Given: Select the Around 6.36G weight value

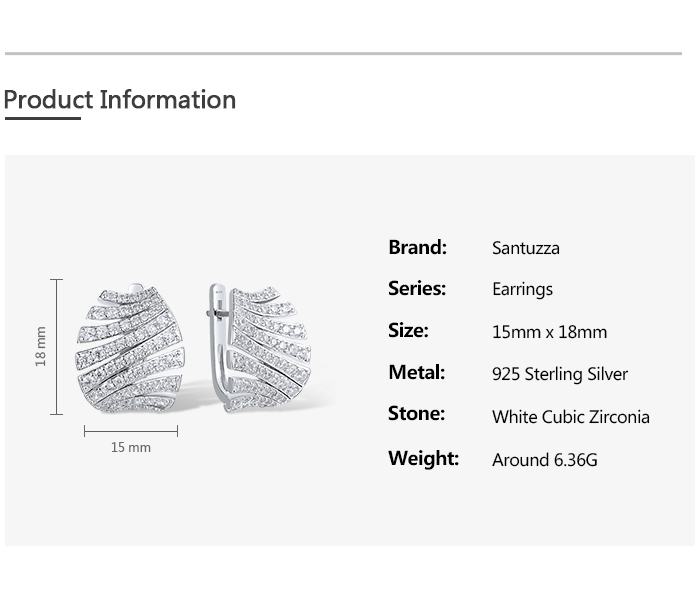Looking at the screenshot, I should point(544,460).
